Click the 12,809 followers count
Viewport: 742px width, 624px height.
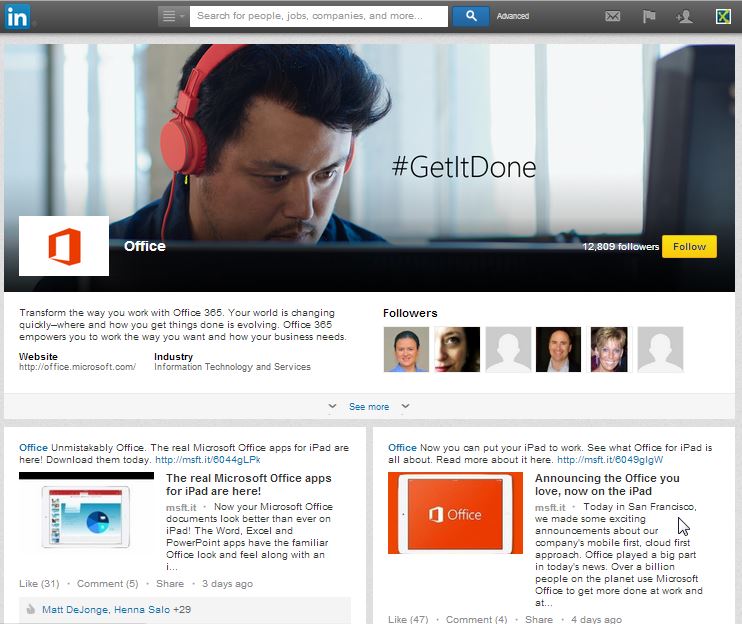click(x=620, y=246)
